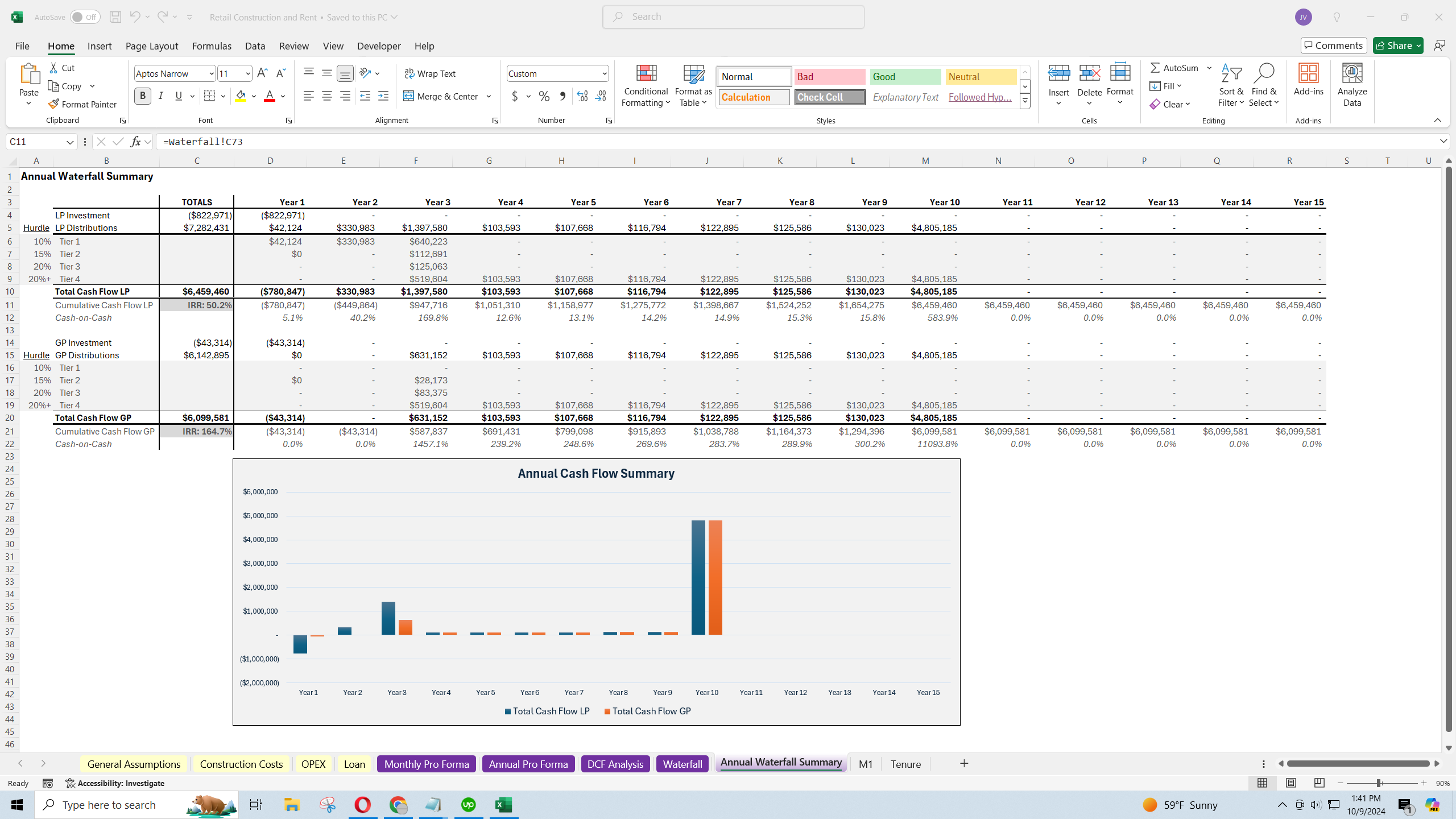This screenshot has height=819, width=1456.
Task: Apply italic formatting
Action: click(x=161, y=96)
